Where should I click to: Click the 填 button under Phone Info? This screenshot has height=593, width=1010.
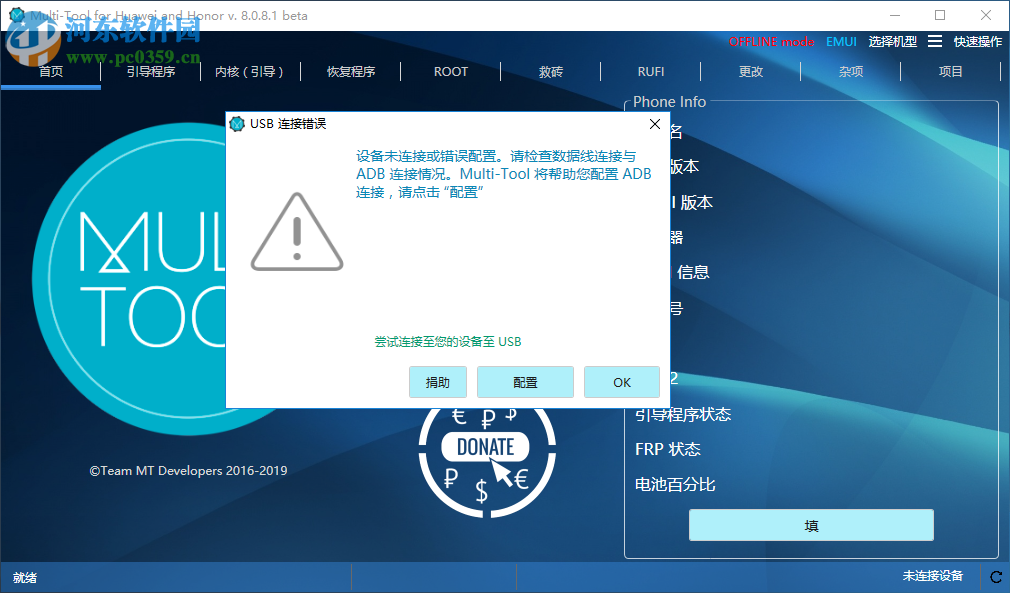[x=810, y=524]
